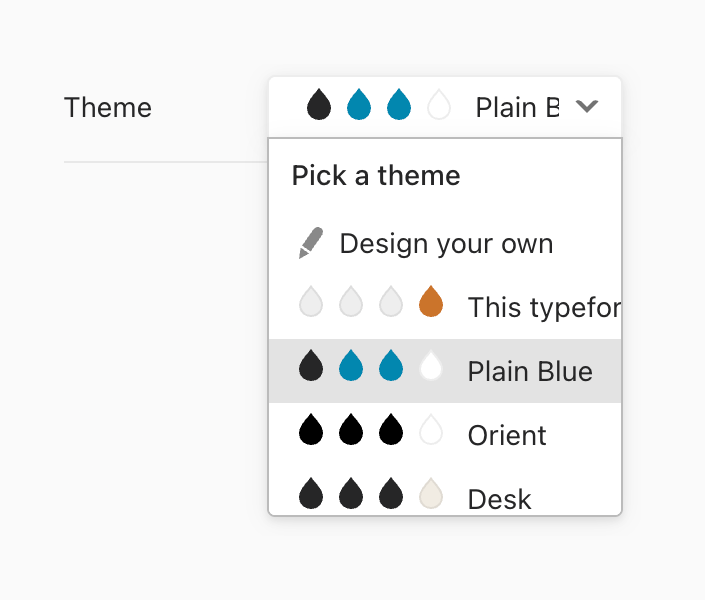Click the selected Plain Blue theme field
Viewport: 705px width, 600px height.
coord(516,107)
